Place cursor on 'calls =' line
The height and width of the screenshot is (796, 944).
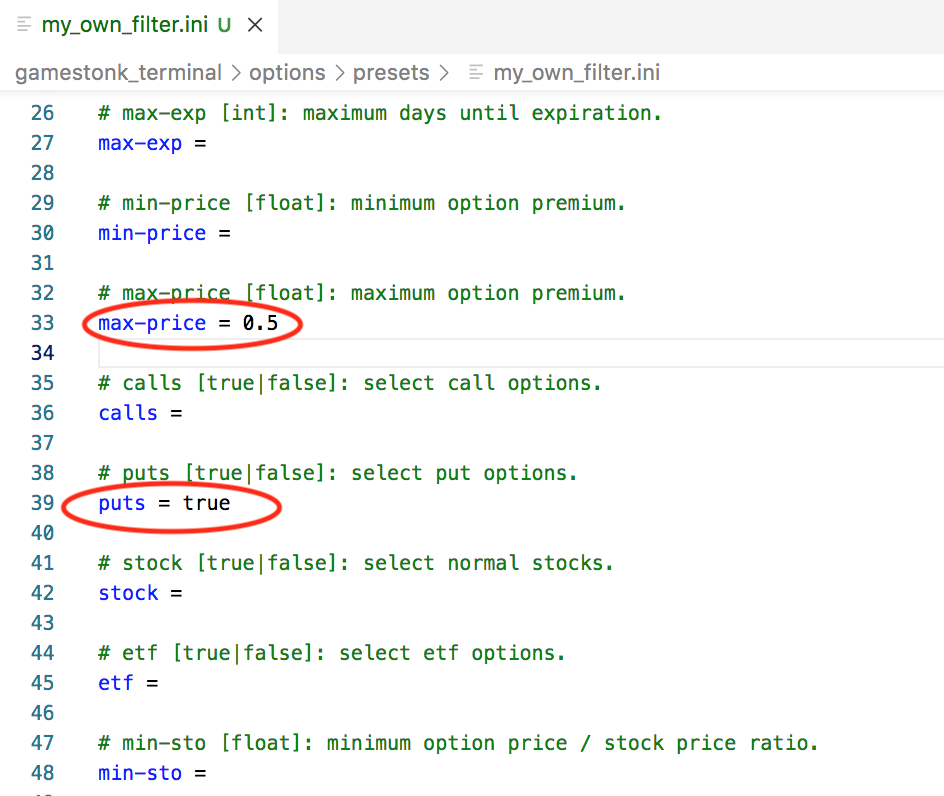[140, 414]
